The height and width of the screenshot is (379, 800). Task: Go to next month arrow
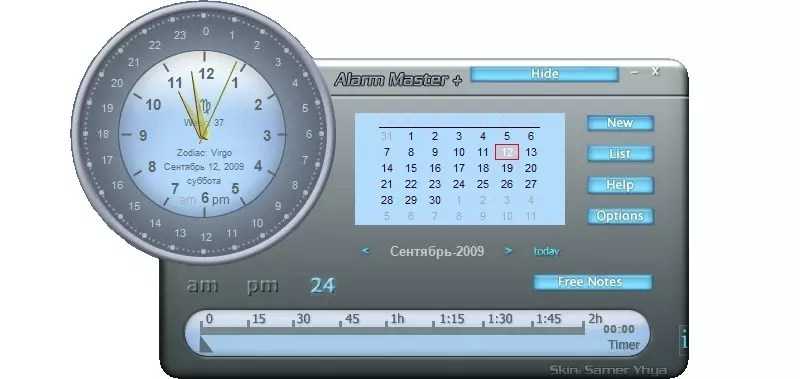click(508, 251)
